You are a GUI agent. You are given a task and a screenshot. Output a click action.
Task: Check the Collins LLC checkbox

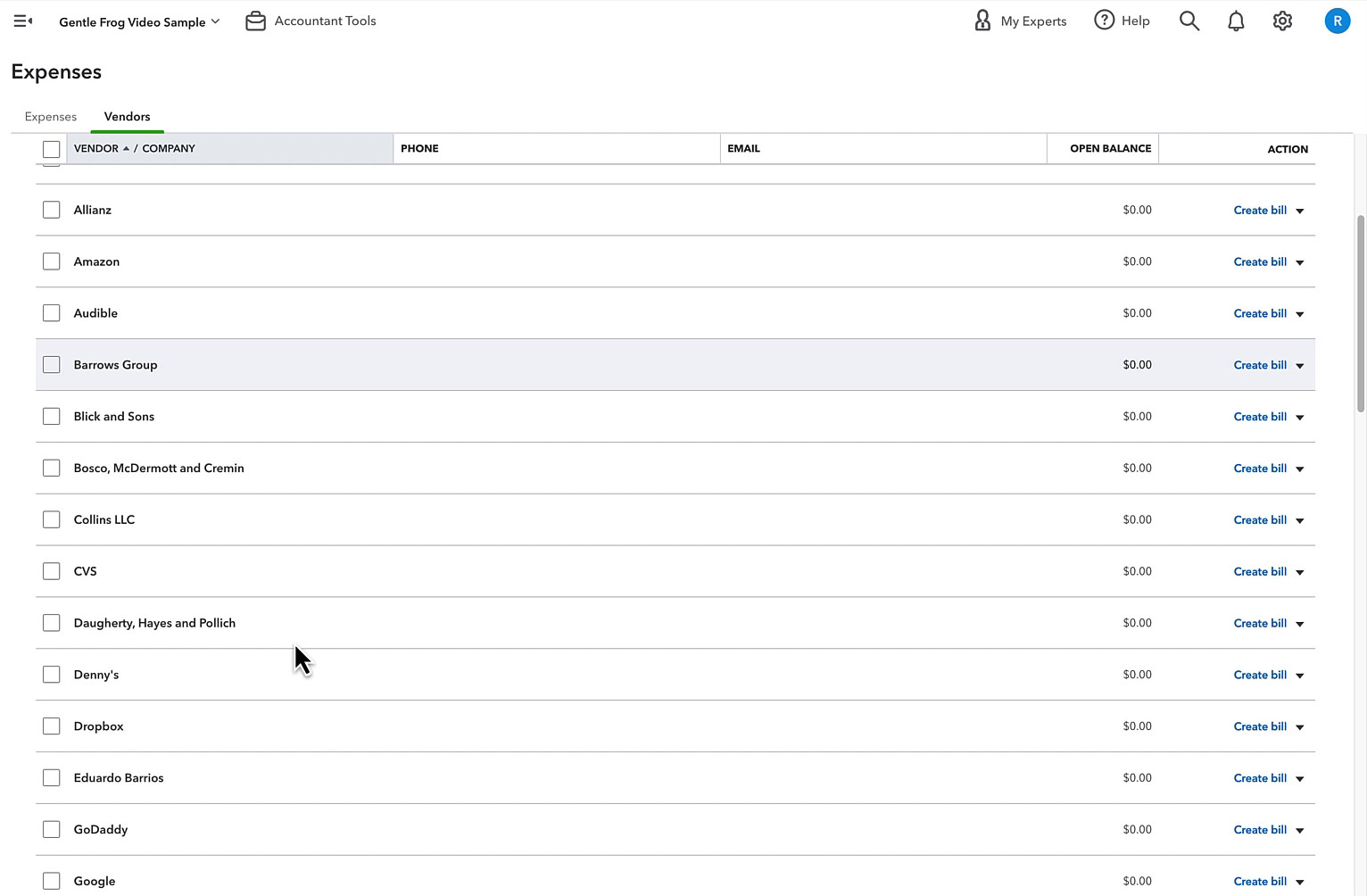pyautogui.click(x=52, y=519)
